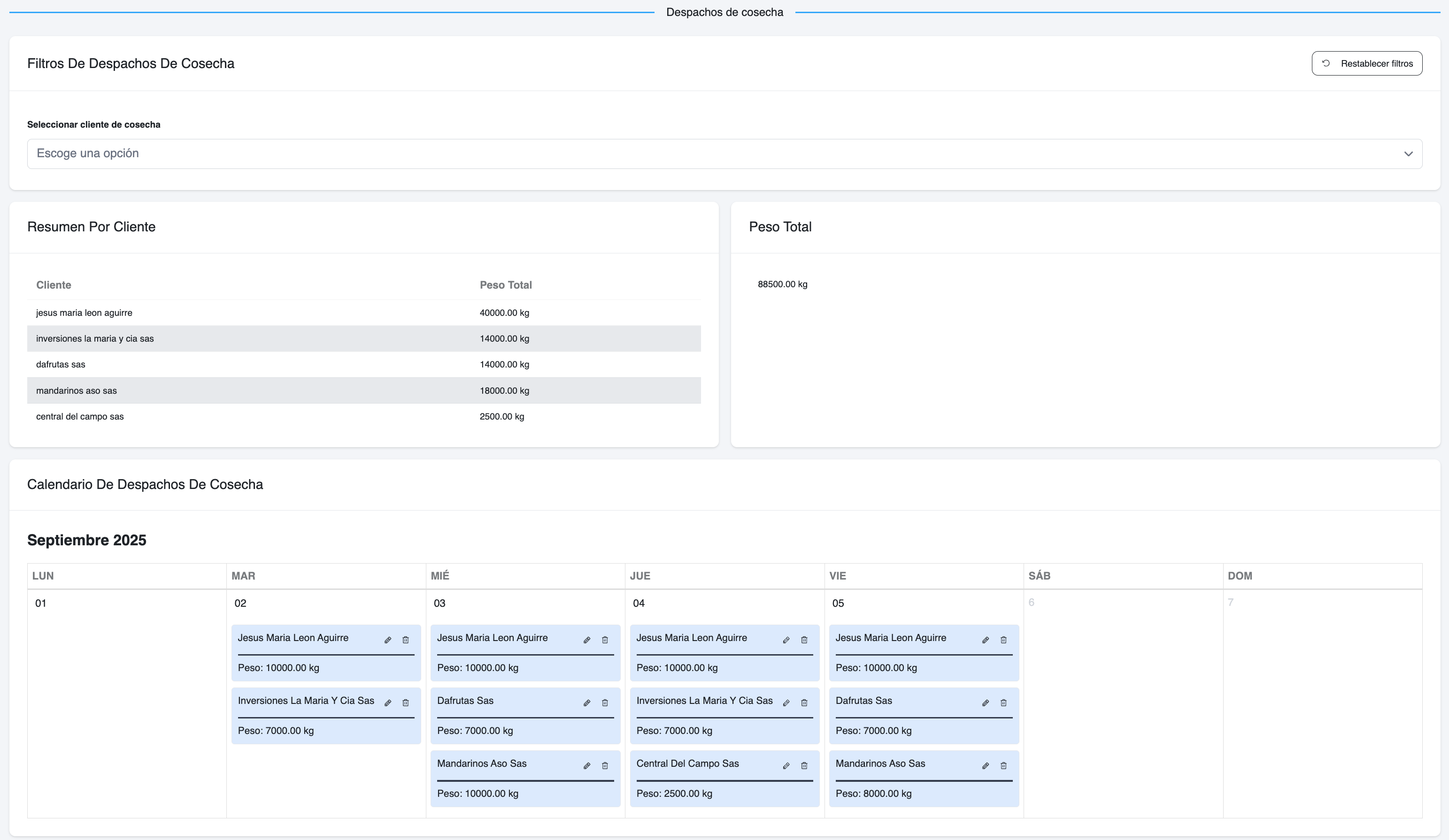This screenshot has width=1449, height=840.
Task: Delete Jesus Maria Leon Aguirre dispatch on day 04
Action: [x=804, y=640]
